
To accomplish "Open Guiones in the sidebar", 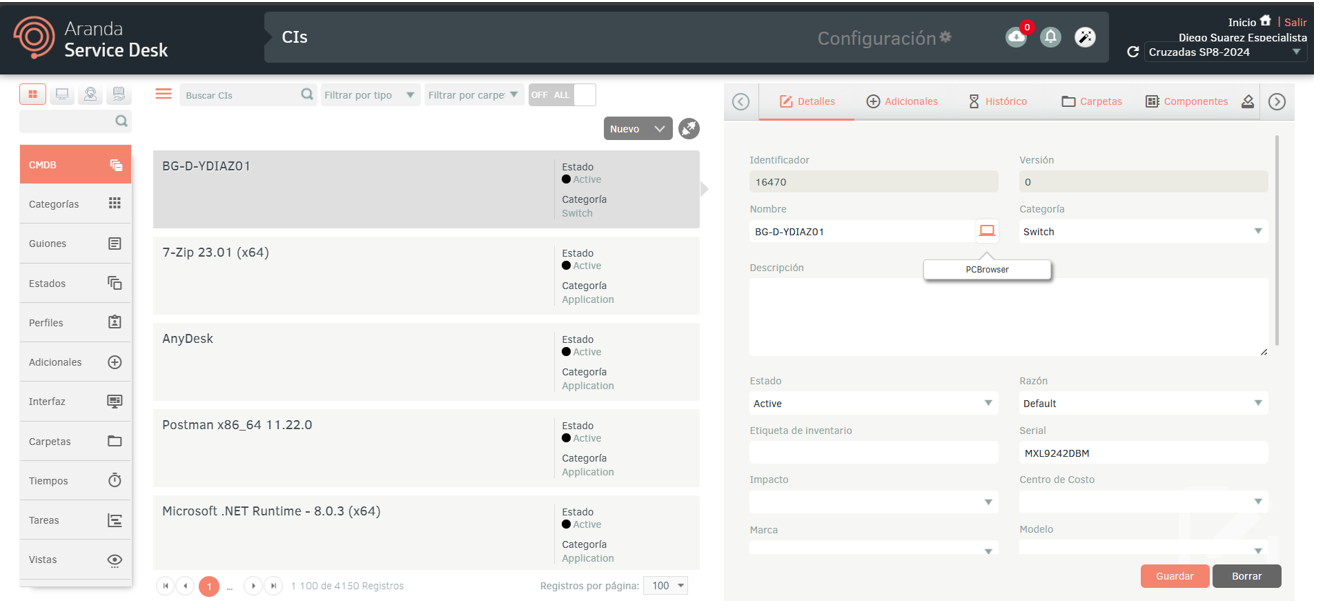I will point(75,243).
